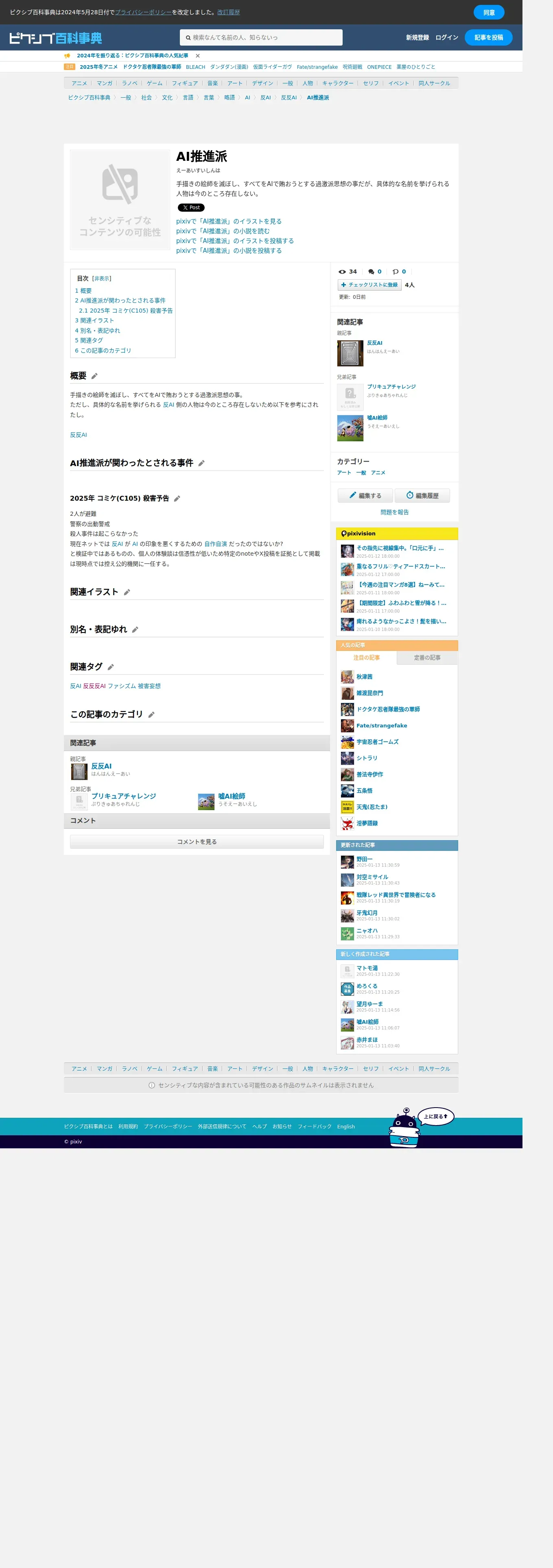Click the edit pencil next to 別名・表記ゆれ

click(x=135, y=629)
